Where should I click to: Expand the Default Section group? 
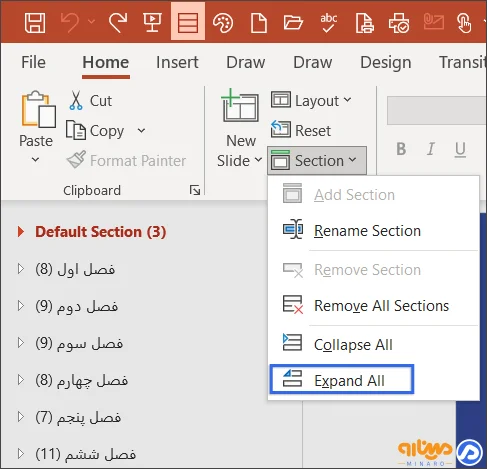[x=21, y=232]
